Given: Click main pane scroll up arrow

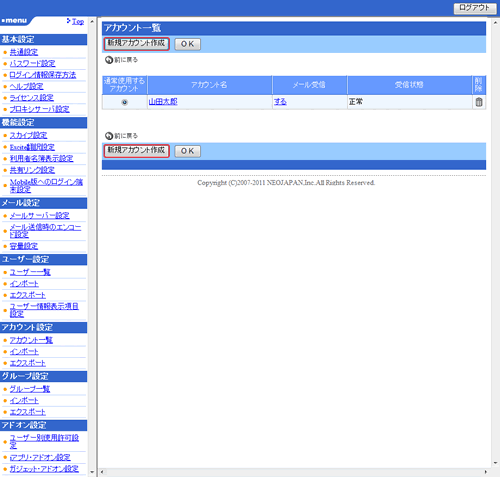Looking at the screenshot, I should click(495, 23).
